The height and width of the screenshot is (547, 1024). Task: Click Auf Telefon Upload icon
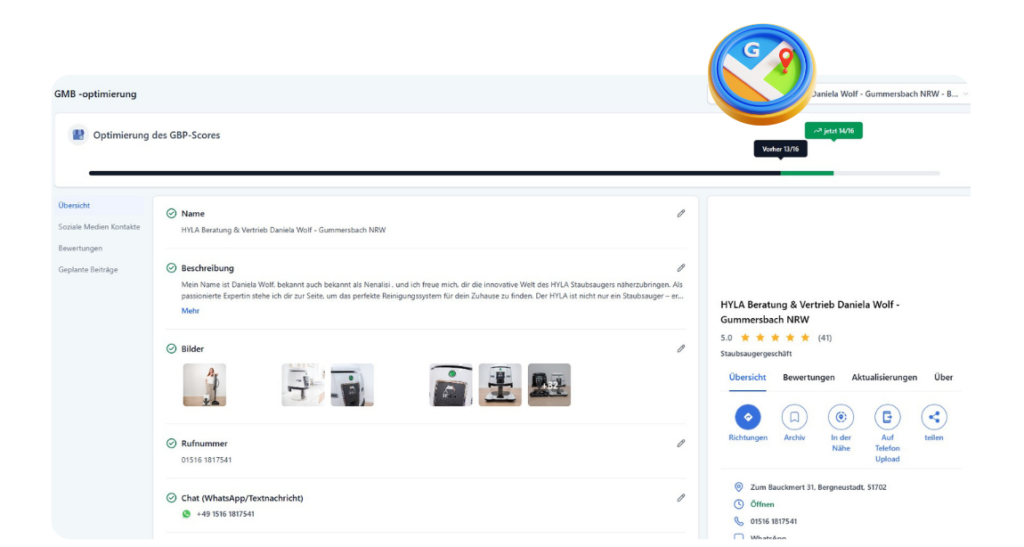click(x=887, y=417)
